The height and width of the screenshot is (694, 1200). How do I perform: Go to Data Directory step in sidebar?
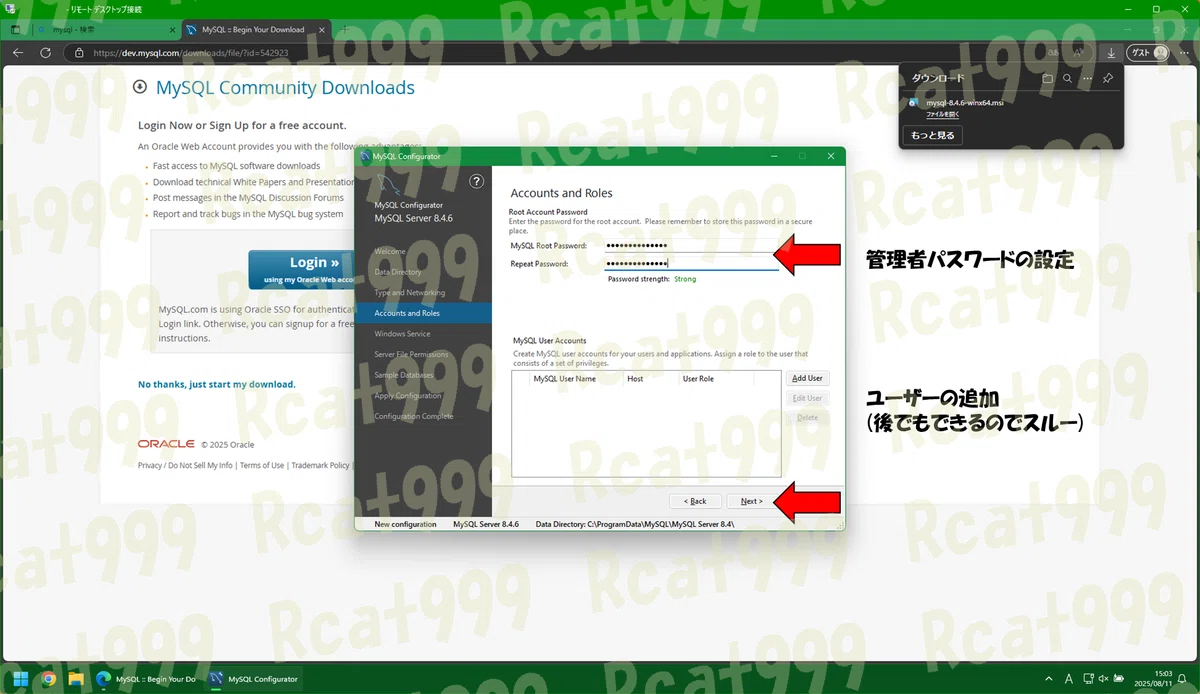coord(398,272)
